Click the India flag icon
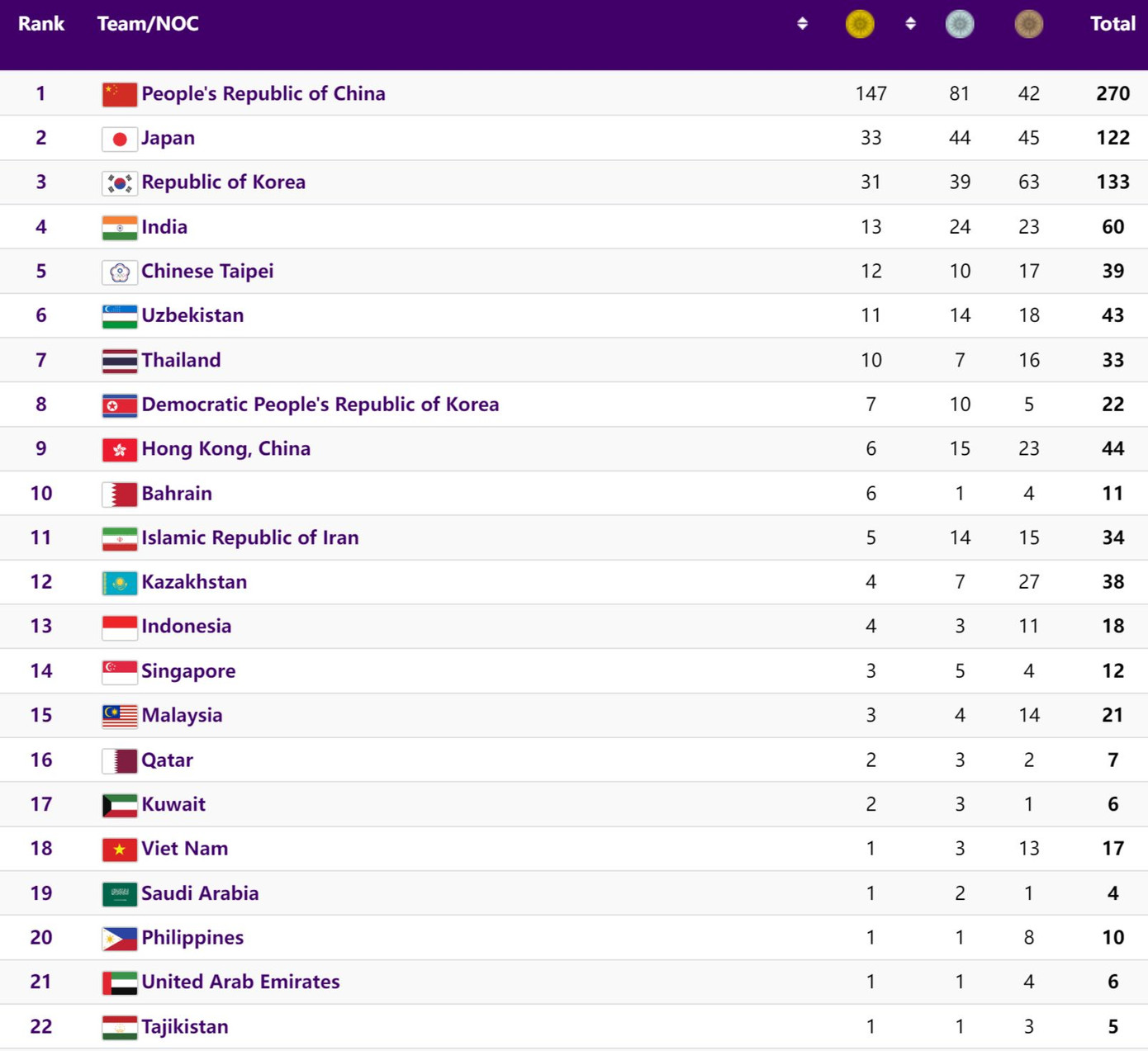Image resolution: width=1148 pixels, height=1051 pixels. pos(120,228)
